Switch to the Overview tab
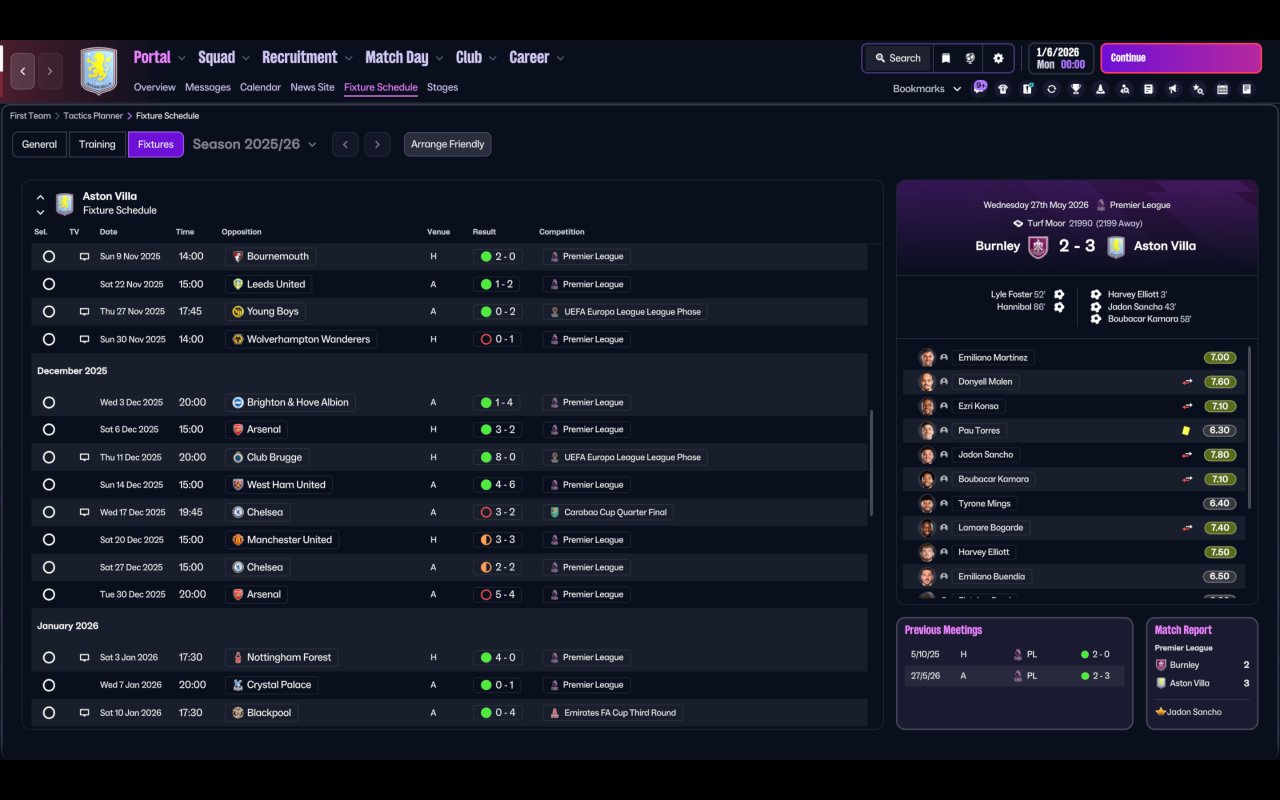 (x=154, y=87)
